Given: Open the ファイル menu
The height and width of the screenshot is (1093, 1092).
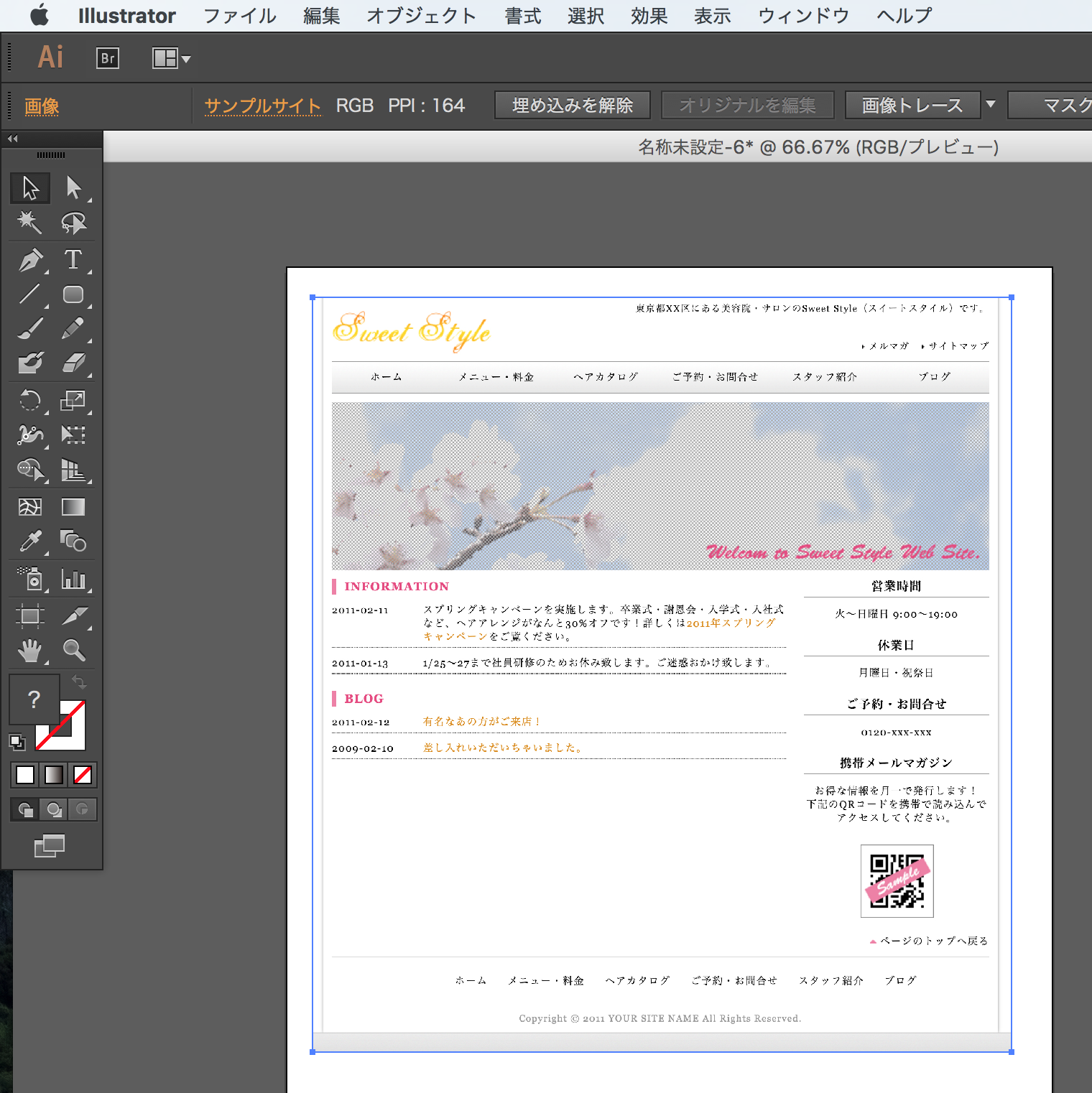Looking at the screenshot, I should coord(240,16).
